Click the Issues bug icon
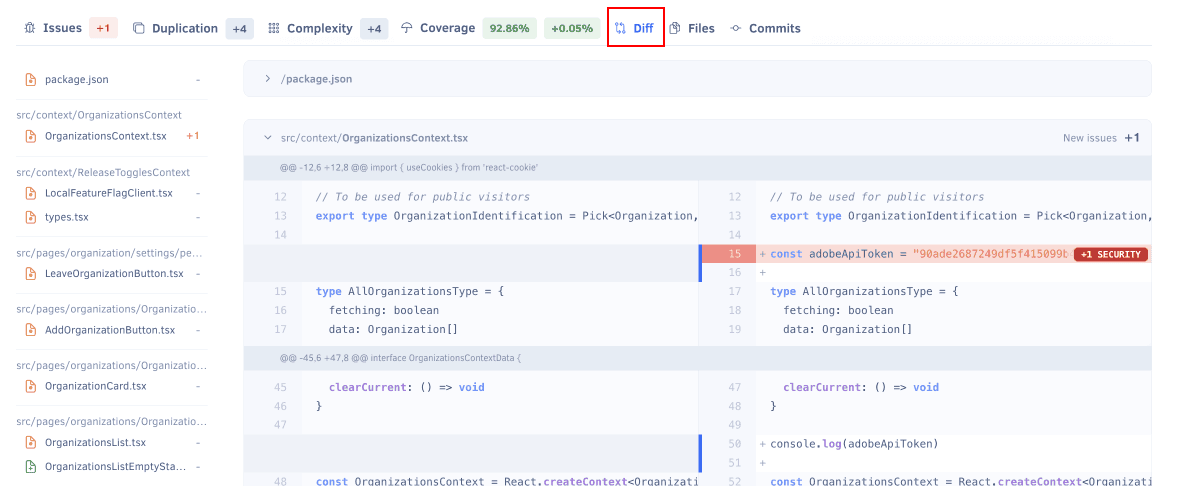The image size is (1180, 486). (x=29, y=28)
